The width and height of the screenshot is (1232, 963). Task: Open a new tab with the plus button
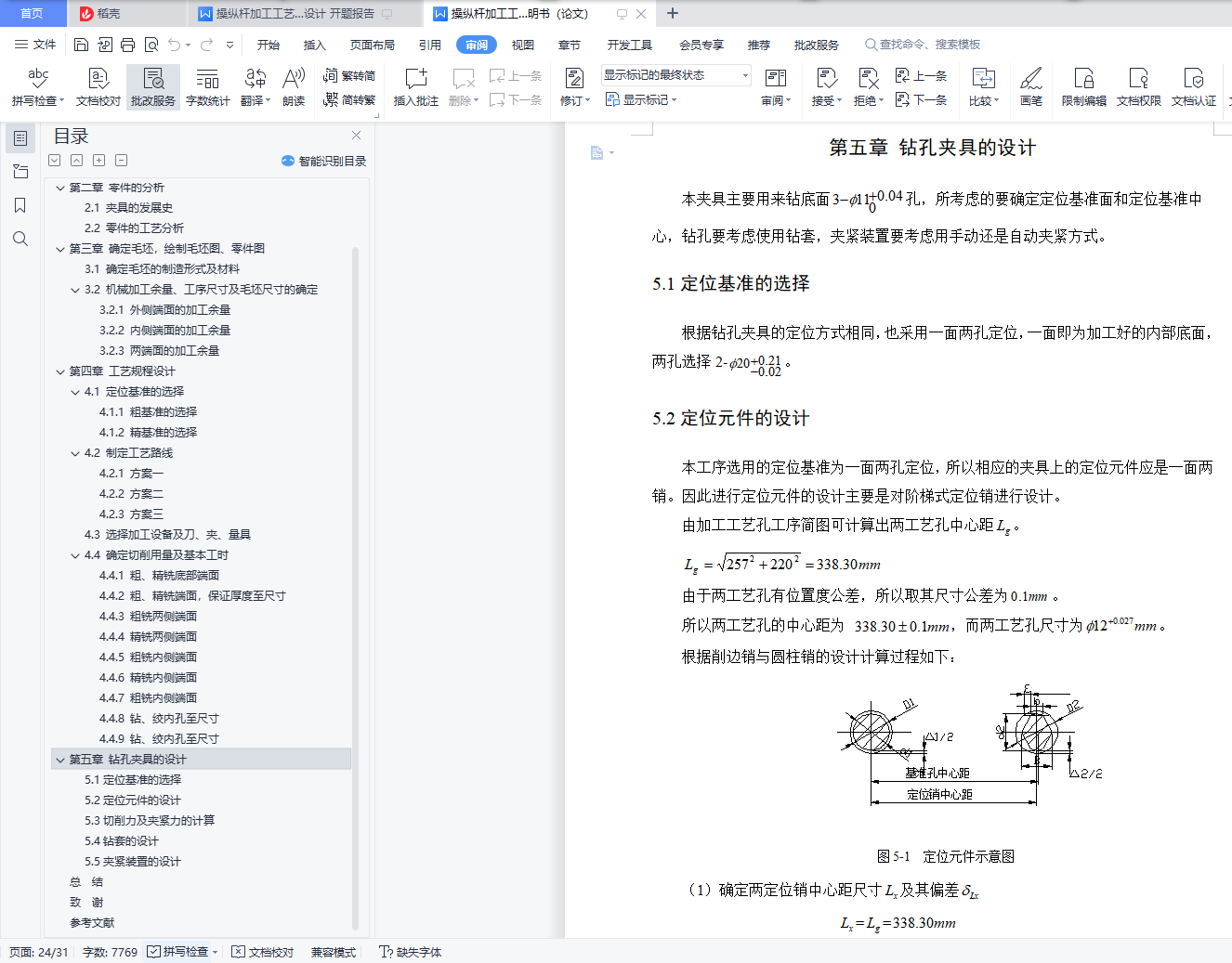tap(673, 13)
